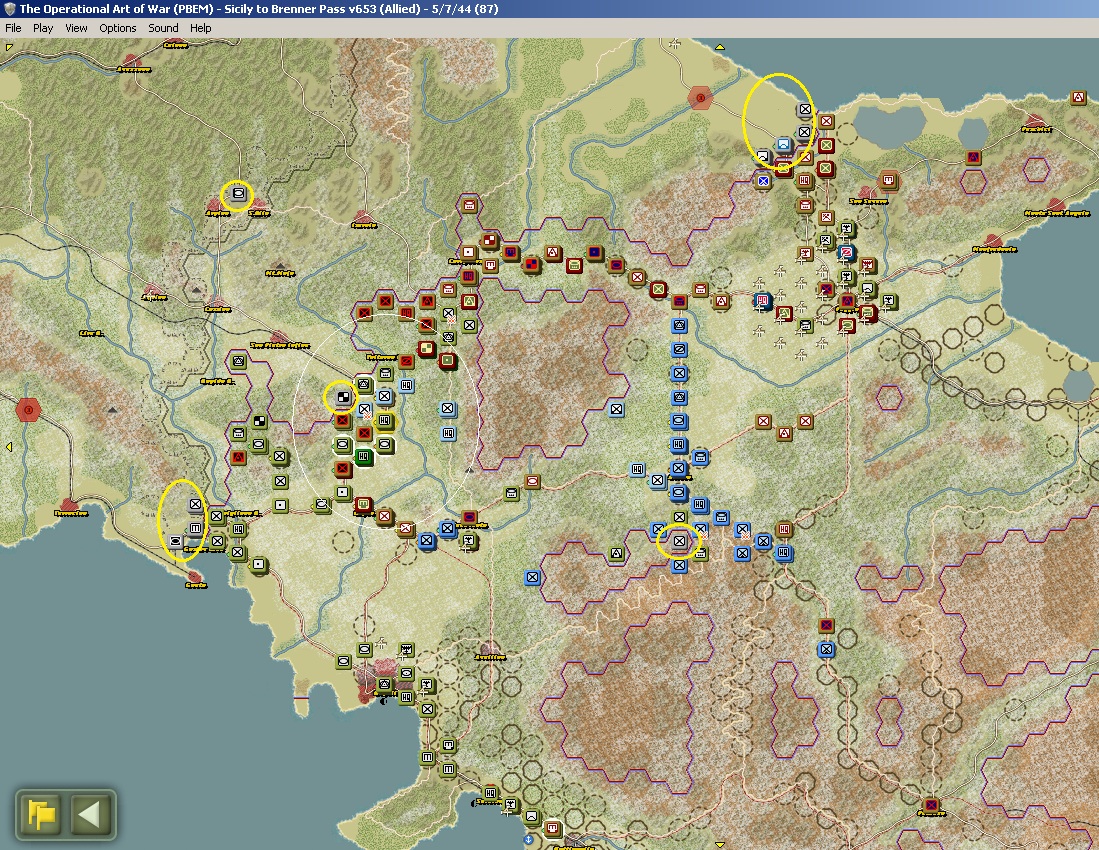This screenshot has height=850, width=1099.
Task: Open the Play menu
Action: pos(43,28)
